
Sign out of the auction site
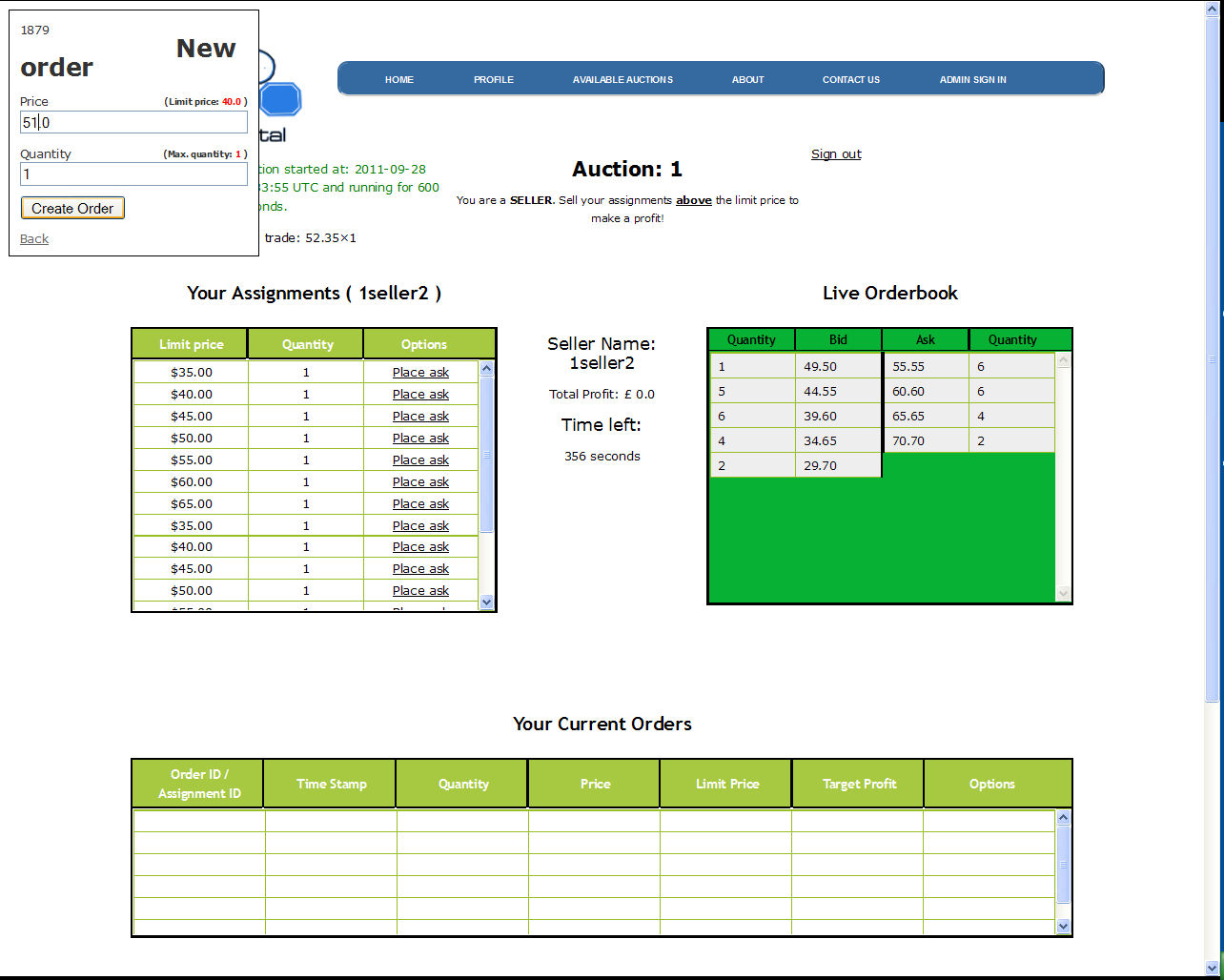click(x=836, y=153)
